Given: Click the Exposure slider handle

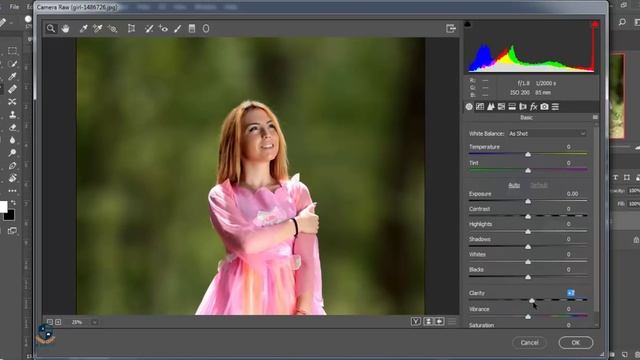Looking at the screenshot, I should (x=528, y=201).
